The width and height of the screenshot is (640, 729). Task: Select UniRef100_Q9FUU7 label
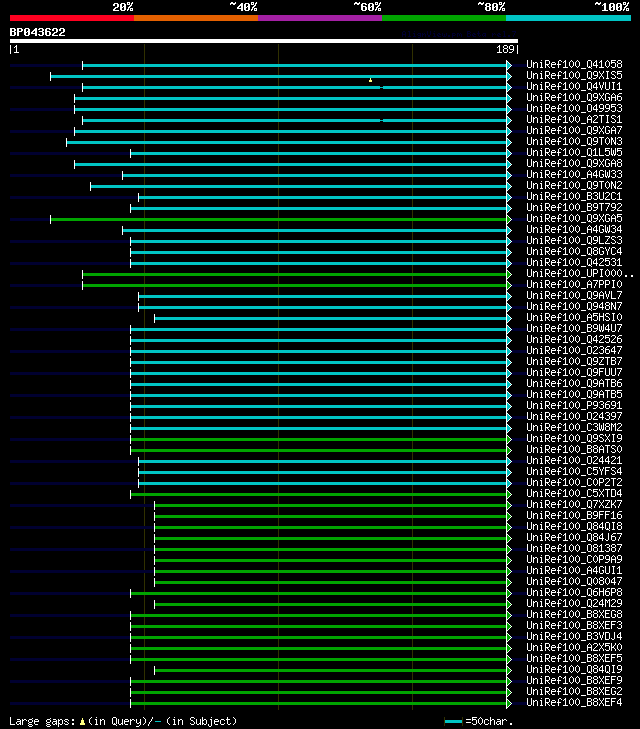pos(574,372)
